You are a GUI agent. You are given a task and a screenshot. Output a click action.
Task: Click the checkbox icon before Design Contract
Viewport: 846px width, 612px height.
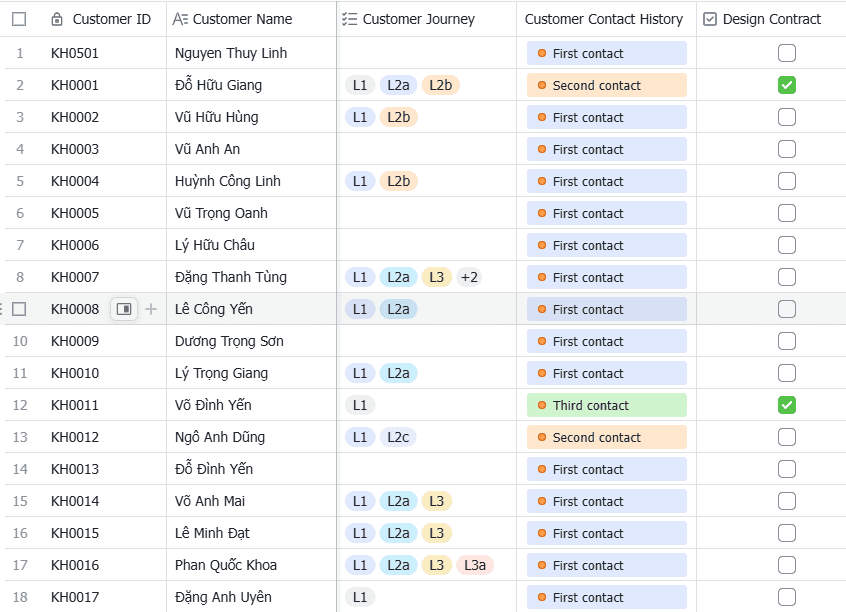[710, 19]
